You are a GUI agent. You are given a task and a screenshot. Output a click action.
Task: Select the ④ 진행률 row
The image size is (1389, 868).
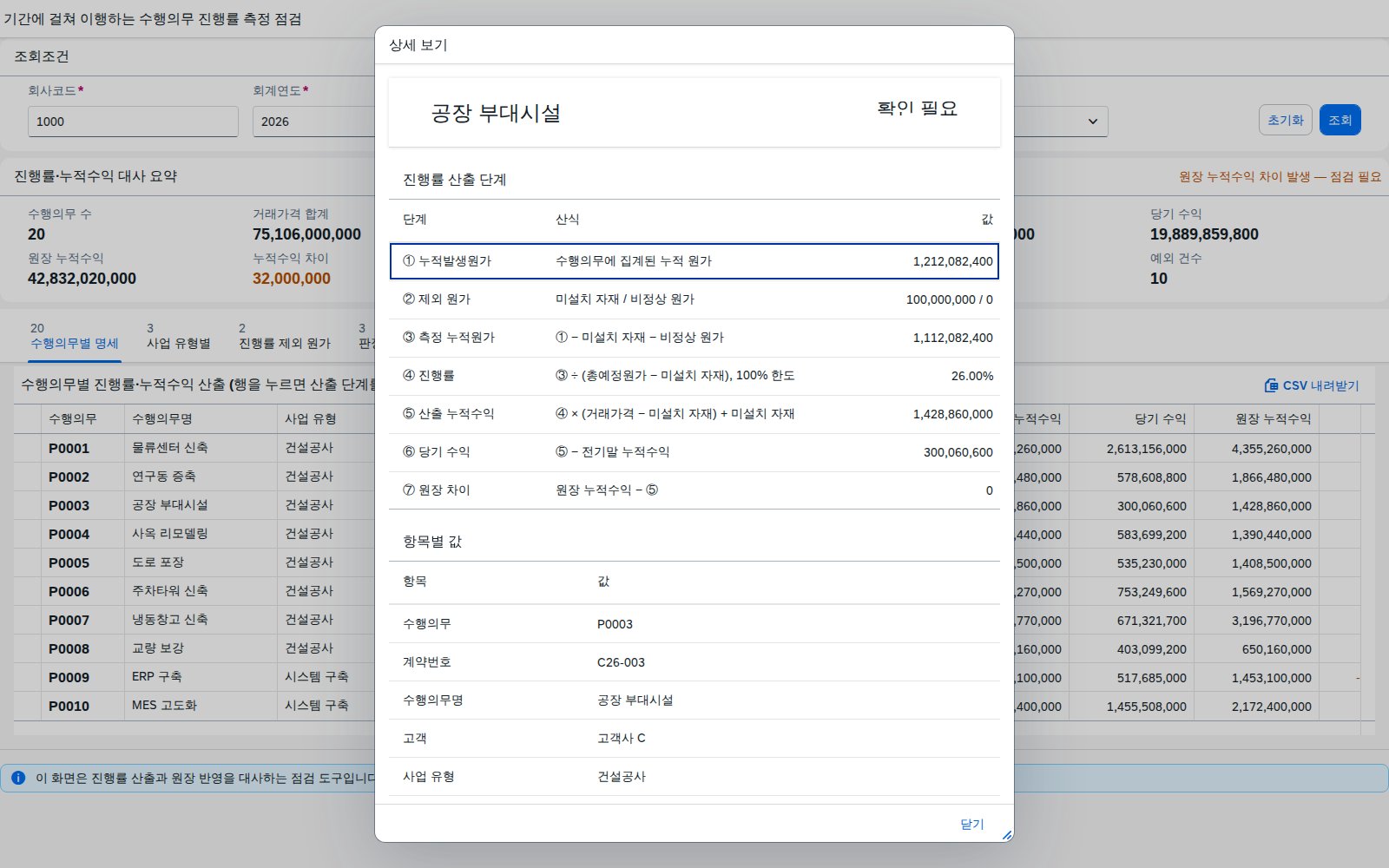[694, 376]
